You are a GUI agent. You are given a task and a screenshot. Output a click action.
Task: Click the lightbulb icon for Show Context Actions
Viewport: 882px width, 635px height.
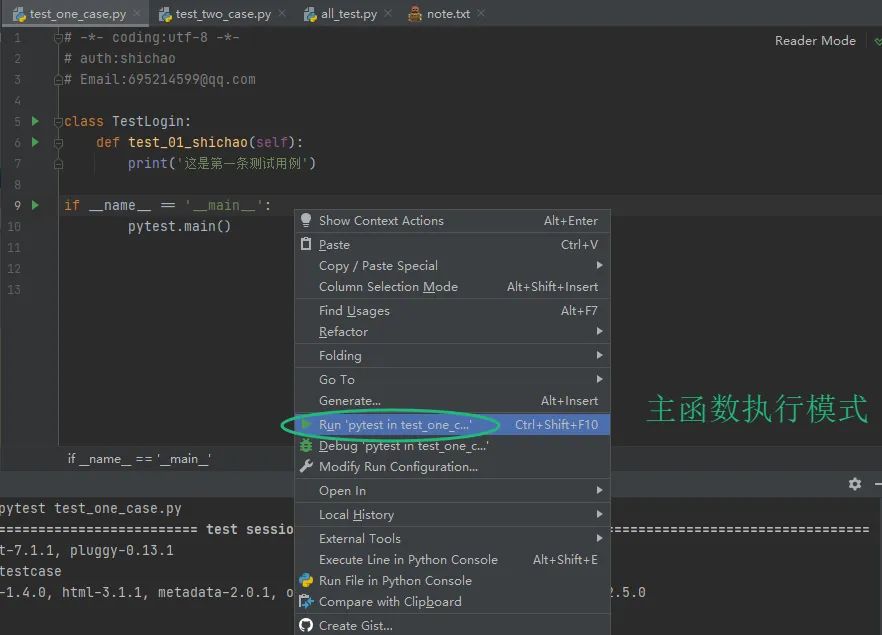[306, 220]
